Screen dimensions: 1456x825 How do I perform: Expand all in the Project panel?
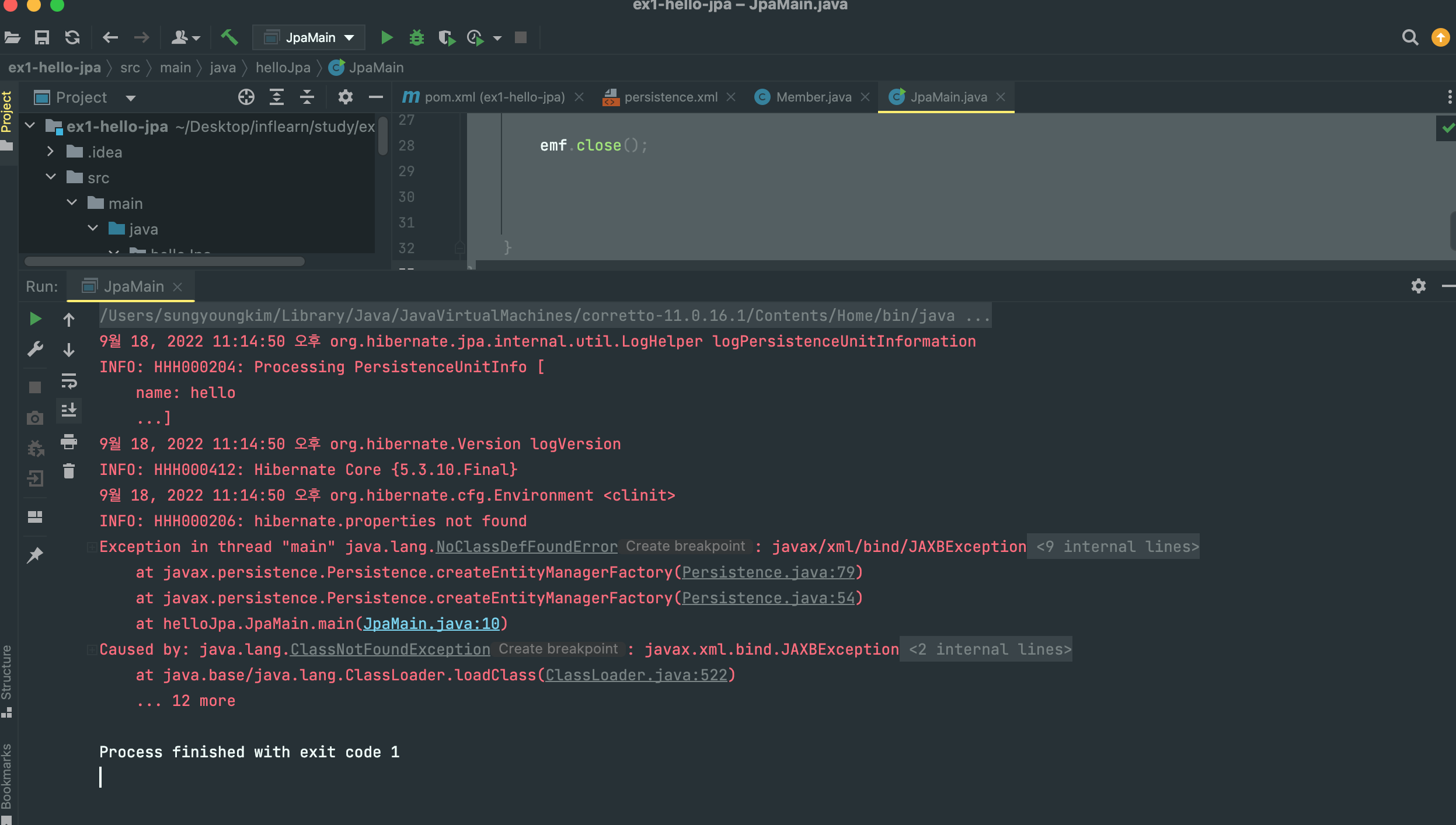tap(277, 97)
